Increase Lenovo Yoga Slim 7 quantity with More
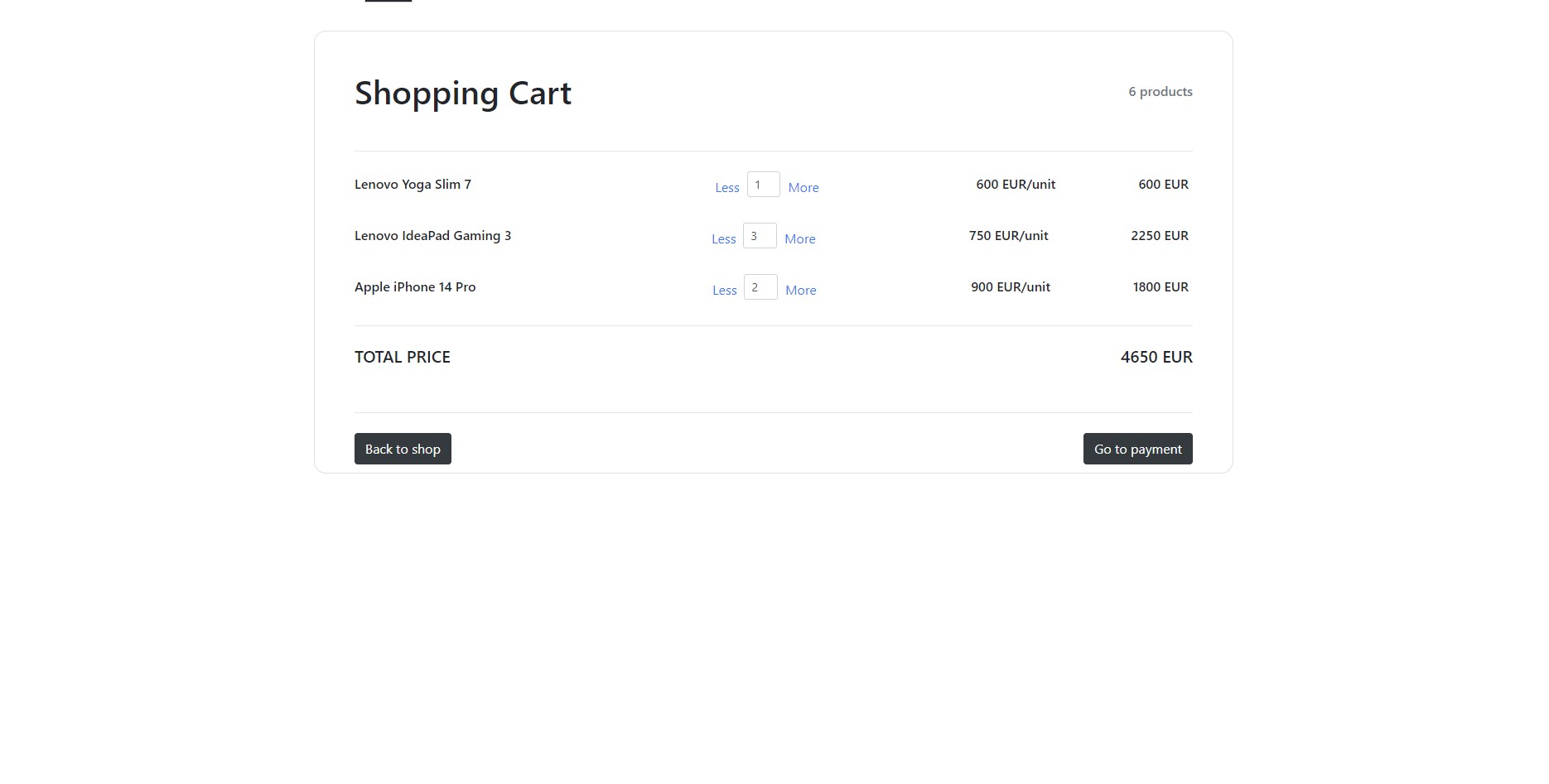 point(803,187)
